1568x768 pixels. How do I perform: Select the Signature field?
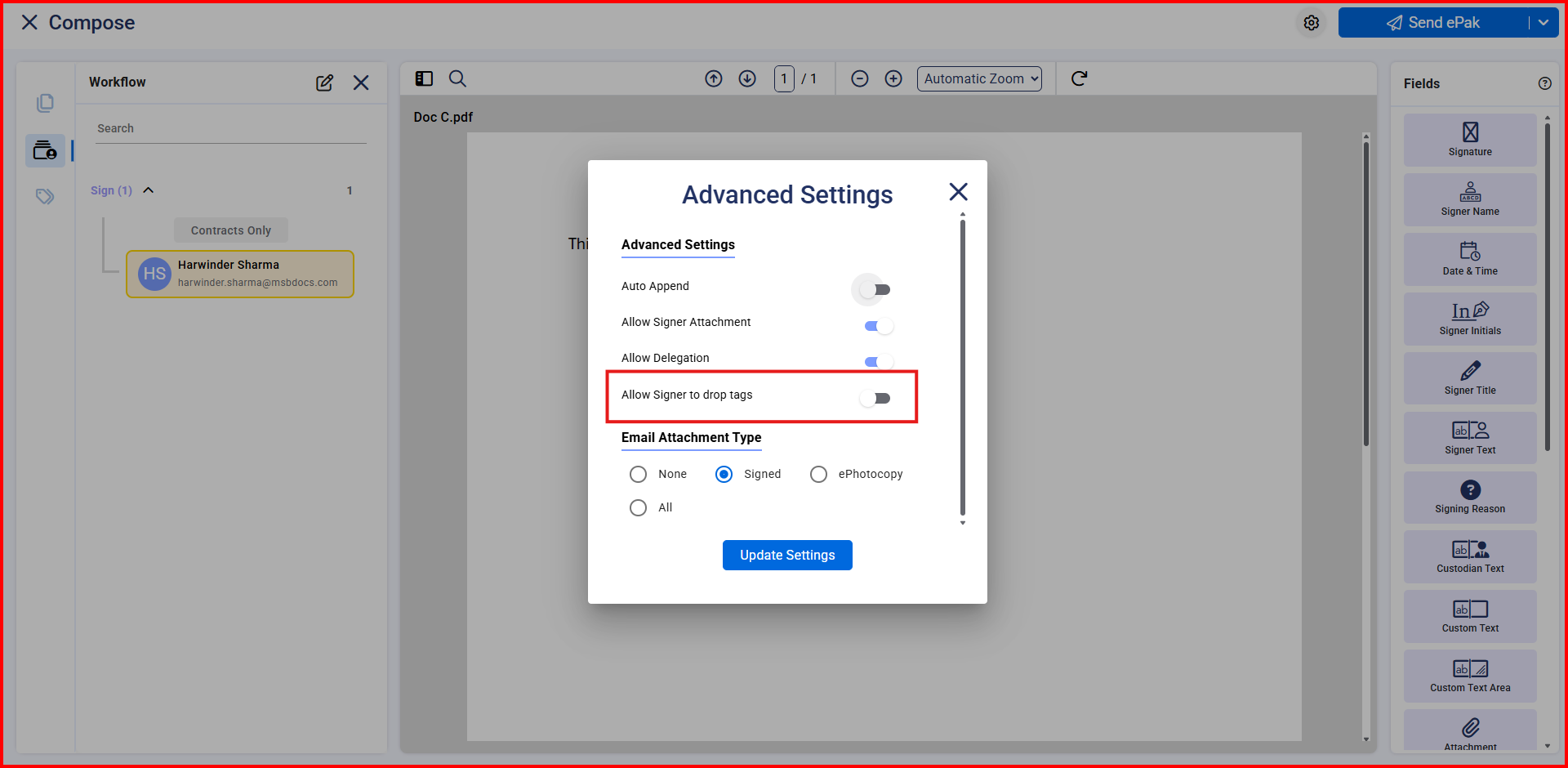(x=1469, y=140)
